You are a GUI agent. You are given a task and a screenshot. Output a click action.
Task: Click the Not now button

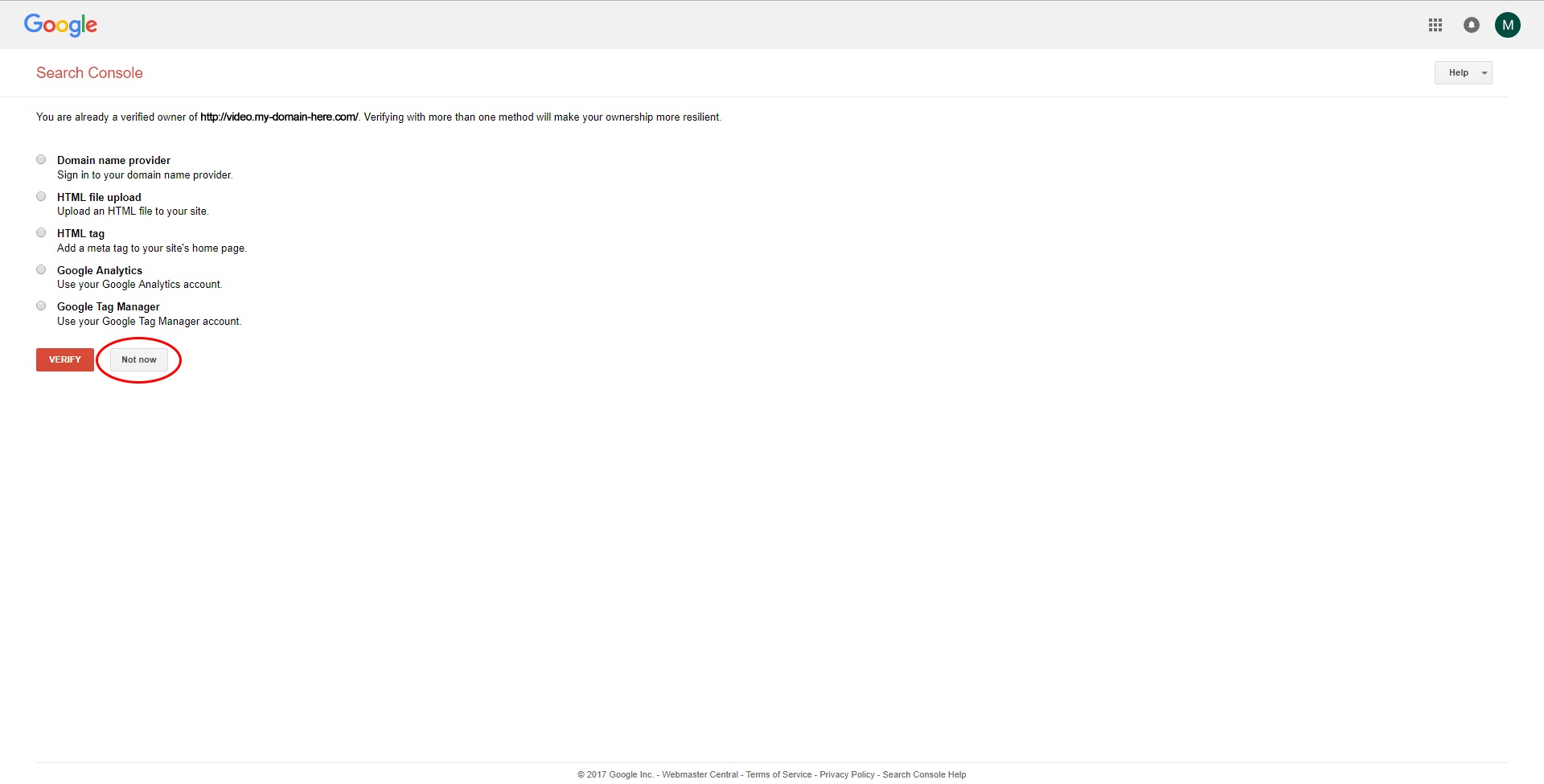click(139, 359)
